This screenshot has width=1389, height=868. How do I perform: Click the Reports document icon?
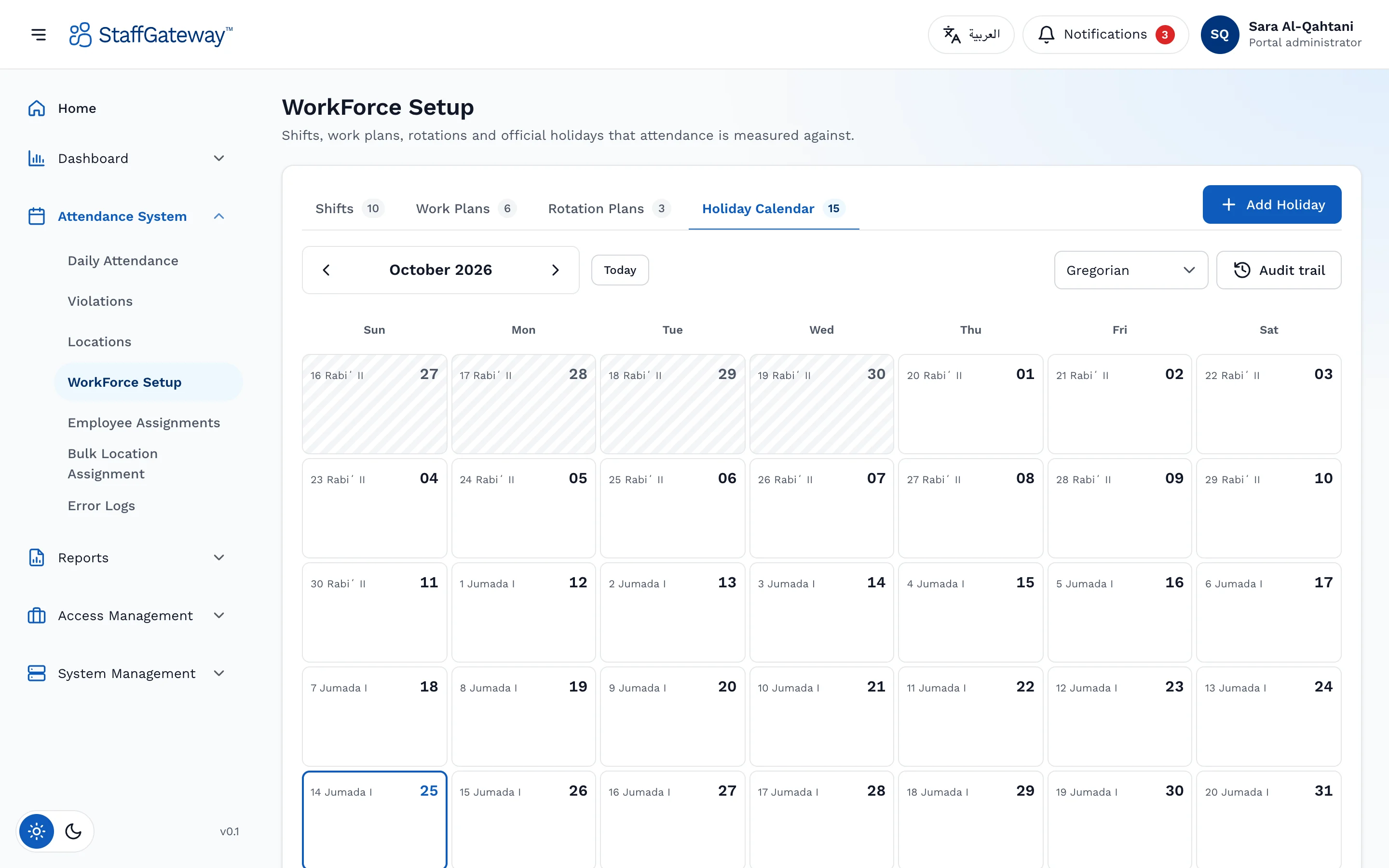coord(37,558)
